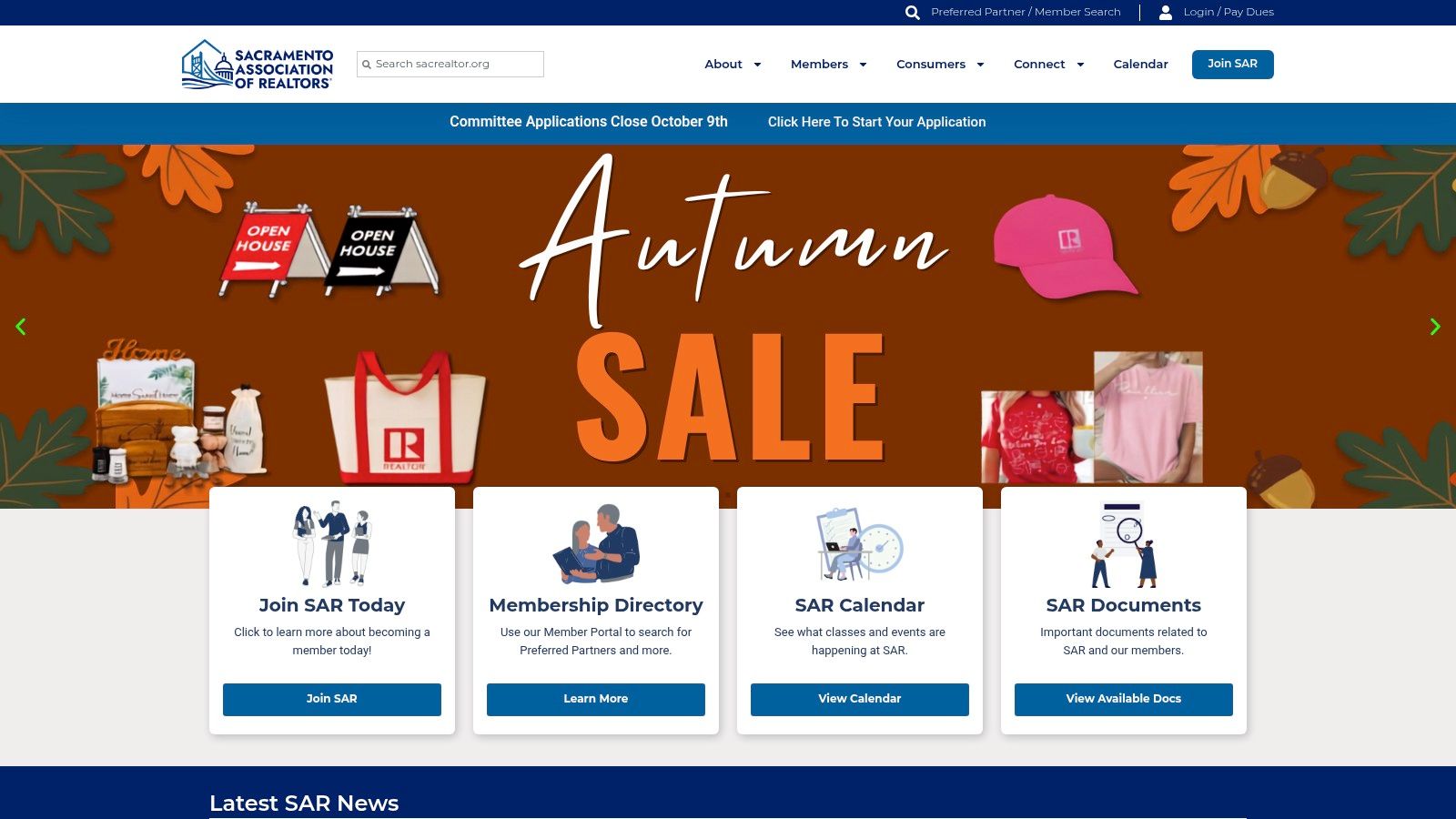Expand the Members dropdown menu
Viewport: 1456px width, 819px height.
click(x=828, y=65)
